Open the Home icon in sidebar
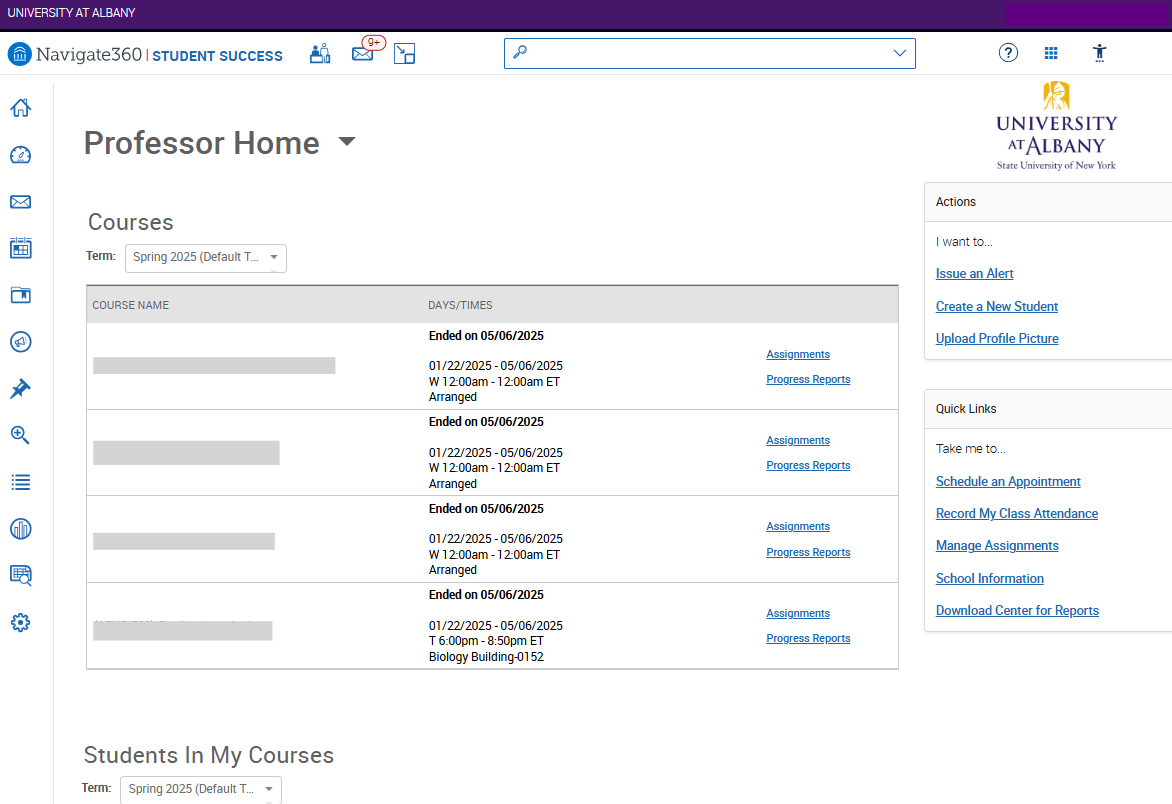Viewport: 1172px width, 804px height. coord(20,108)
